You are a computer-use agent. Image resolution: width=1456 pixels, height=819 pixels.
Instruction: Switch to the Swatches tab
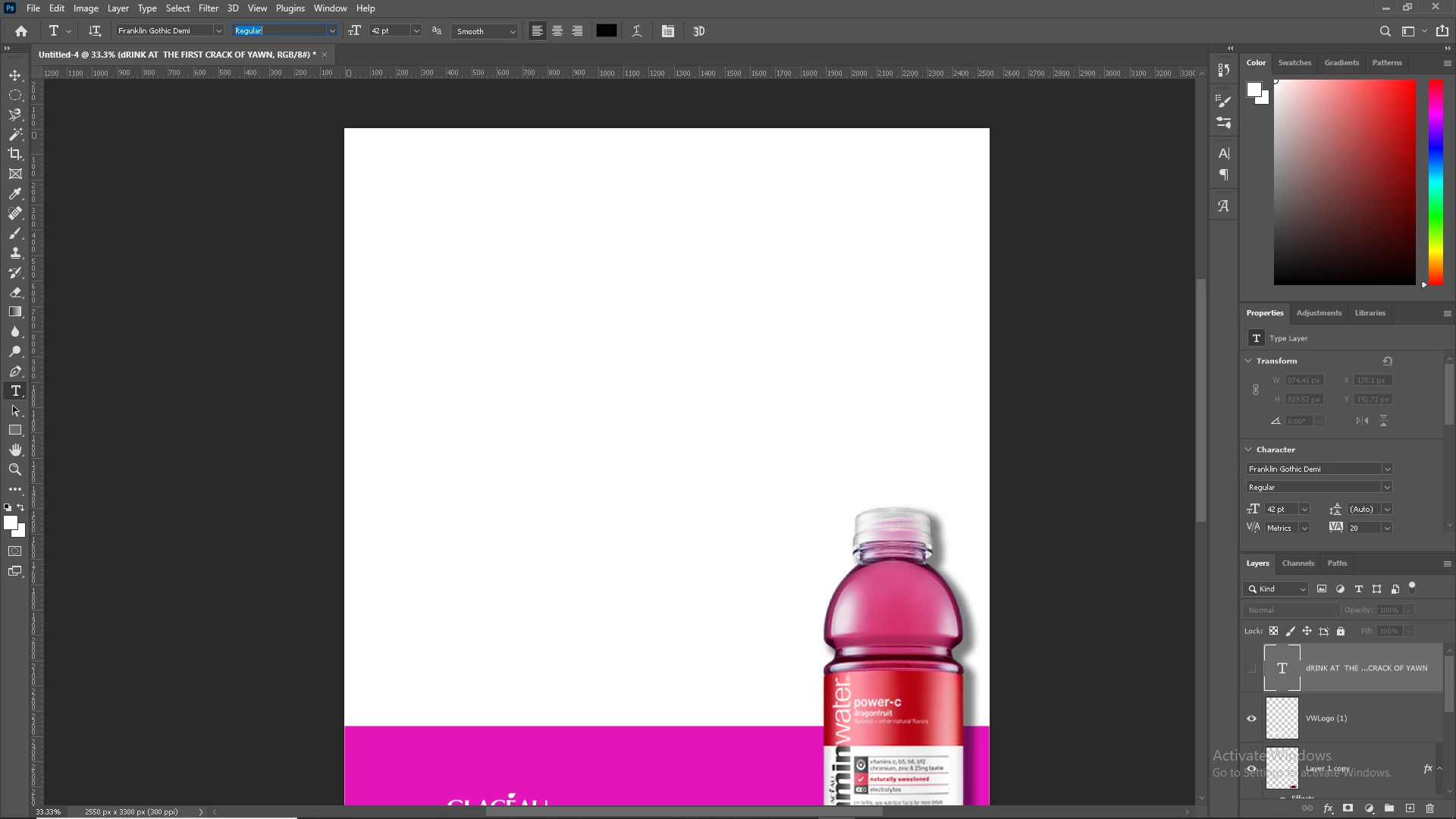tap(1294, 63)
